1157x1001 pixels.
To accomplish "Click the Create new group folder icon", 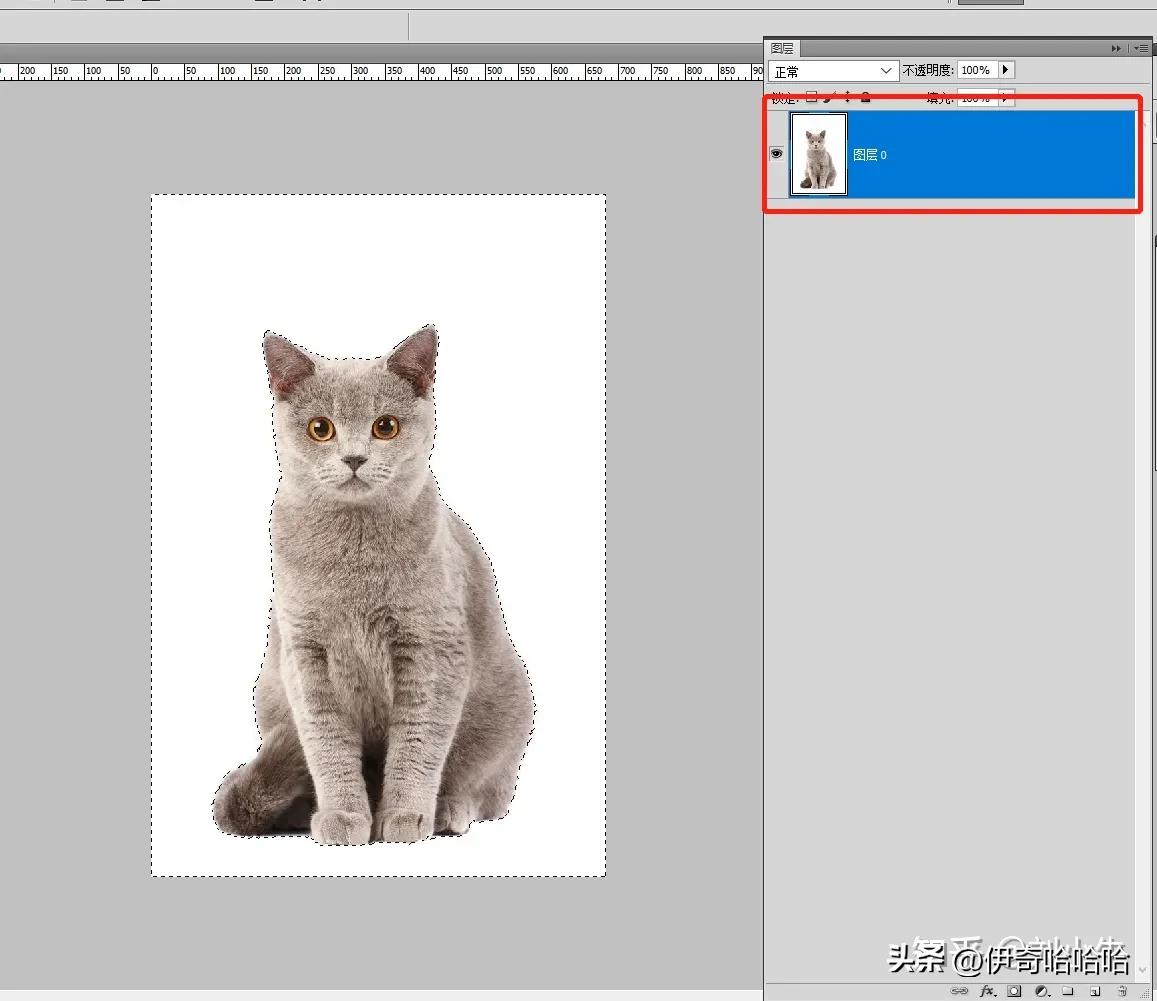I will coord(1068,991).
